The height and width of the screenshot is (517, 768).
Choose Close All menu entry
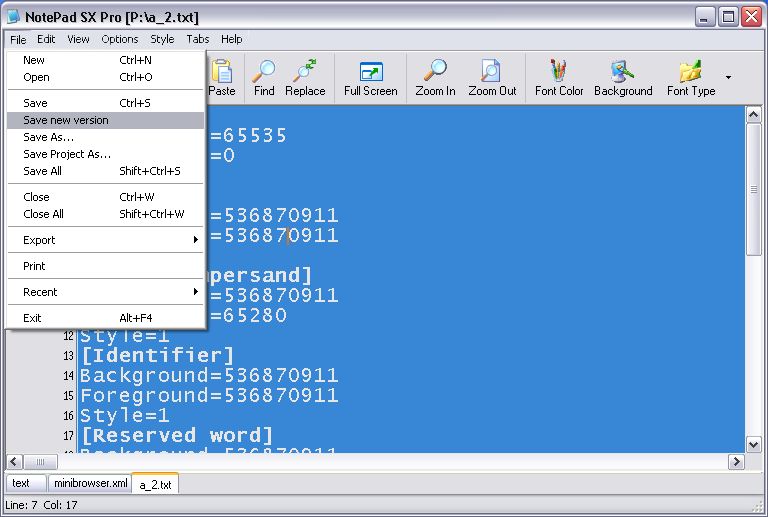click(x=105, y=214)
